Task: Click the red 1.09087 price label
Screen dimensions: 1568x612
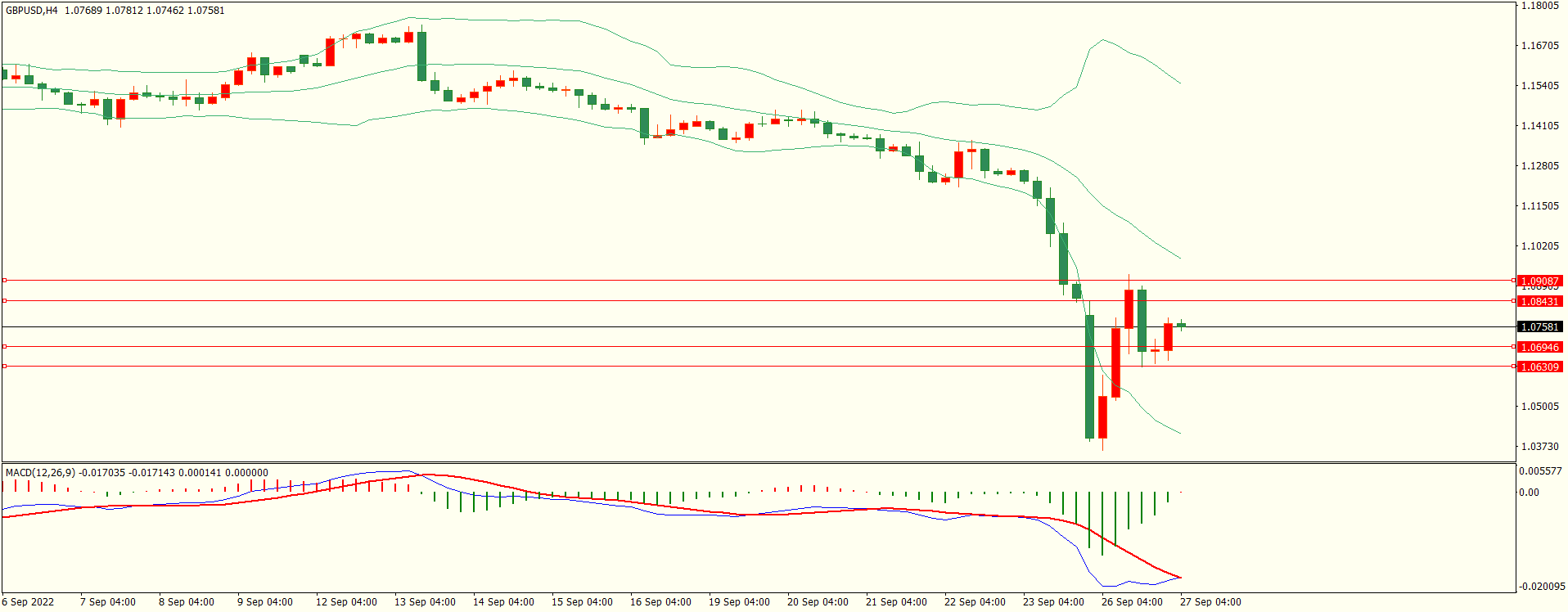Action: (1539, 281)
